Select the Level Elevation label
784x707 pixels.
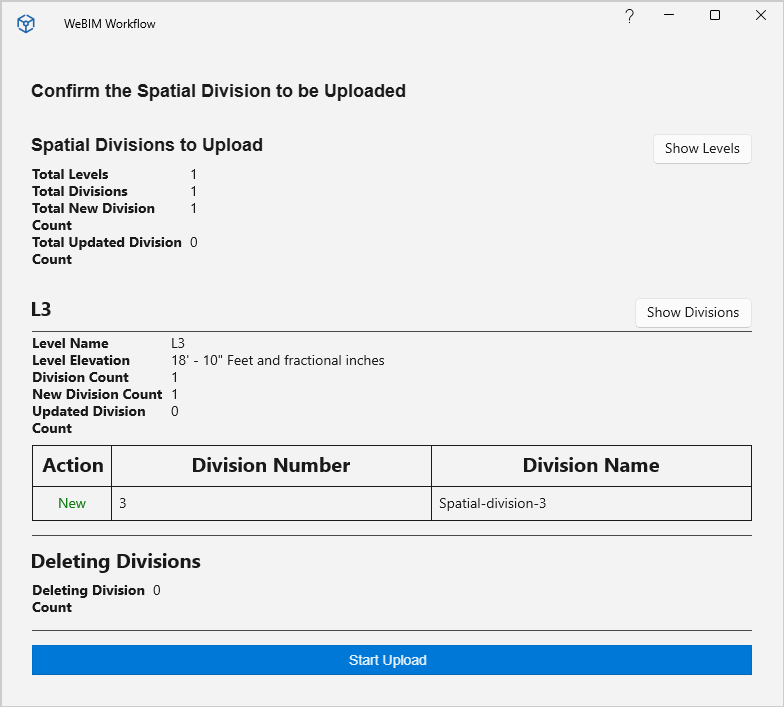[x=81, y=360]
